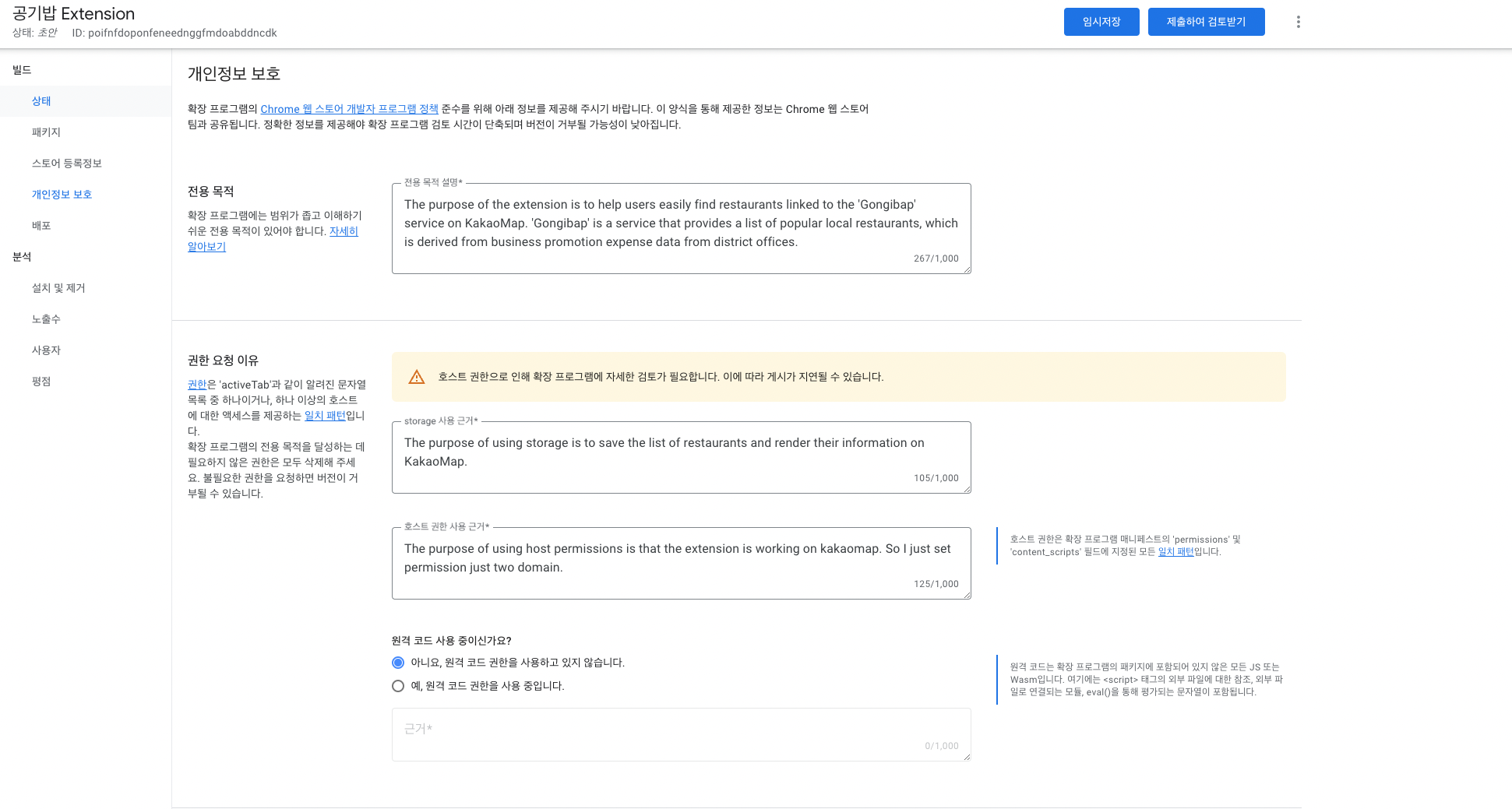Open the 상태 sidebar item

coord(41,101)
